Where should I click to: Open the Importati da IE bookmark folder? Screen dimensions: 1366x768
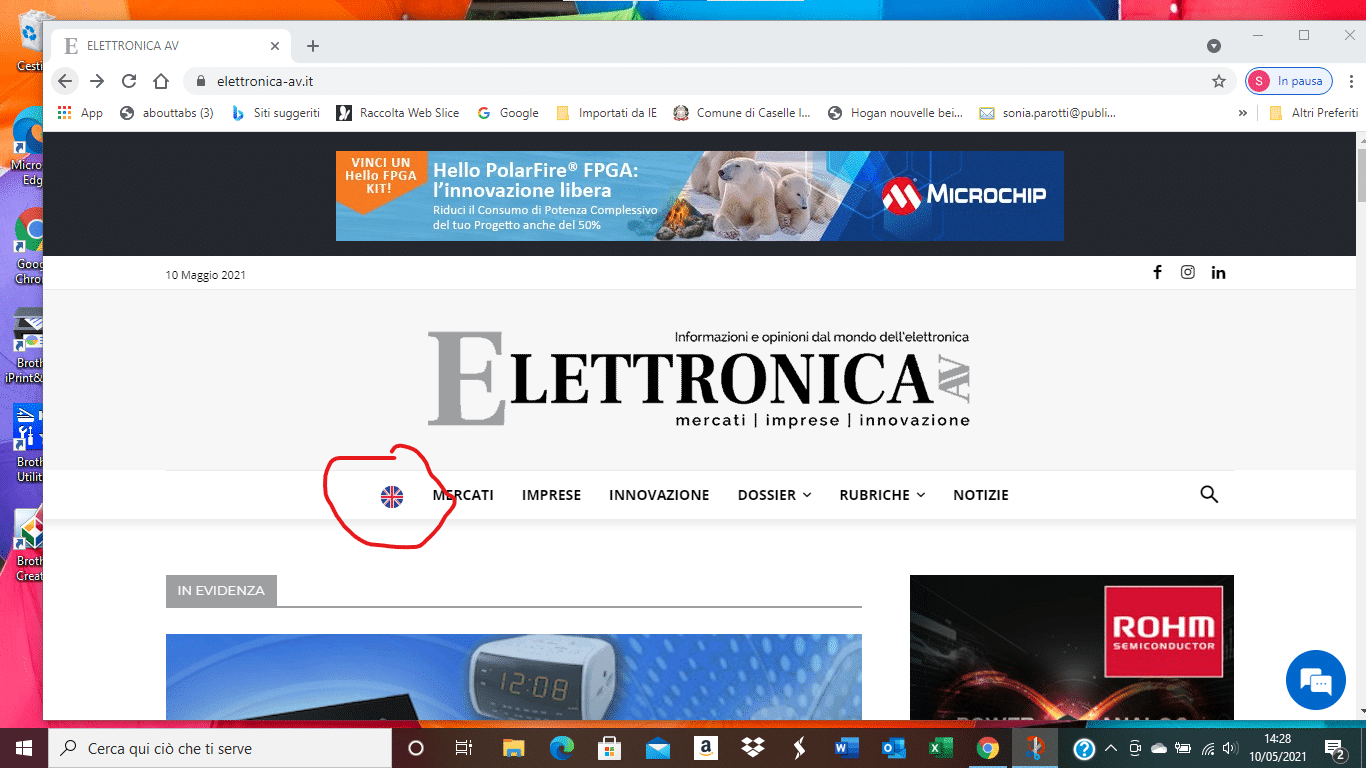click(x=606, y=113)
